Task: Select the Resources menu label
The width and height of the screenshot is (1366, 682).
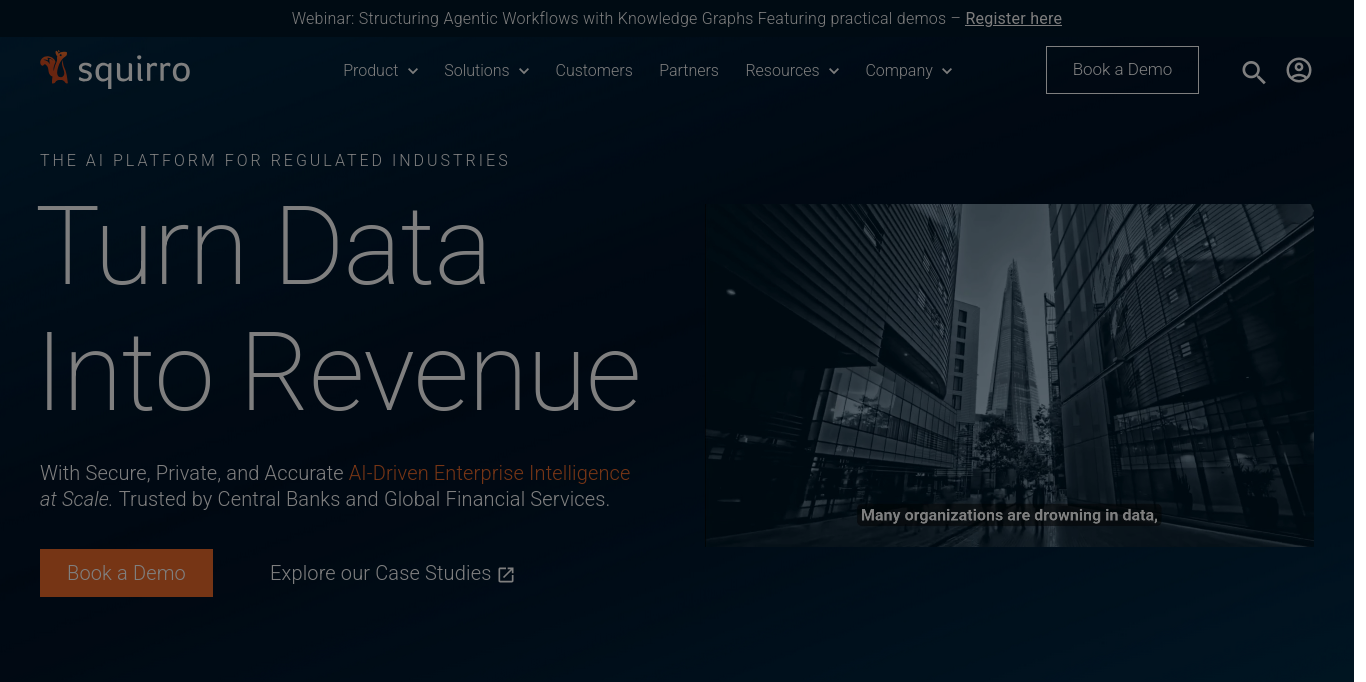Action: pyautogui.click(x=782, y=71)
